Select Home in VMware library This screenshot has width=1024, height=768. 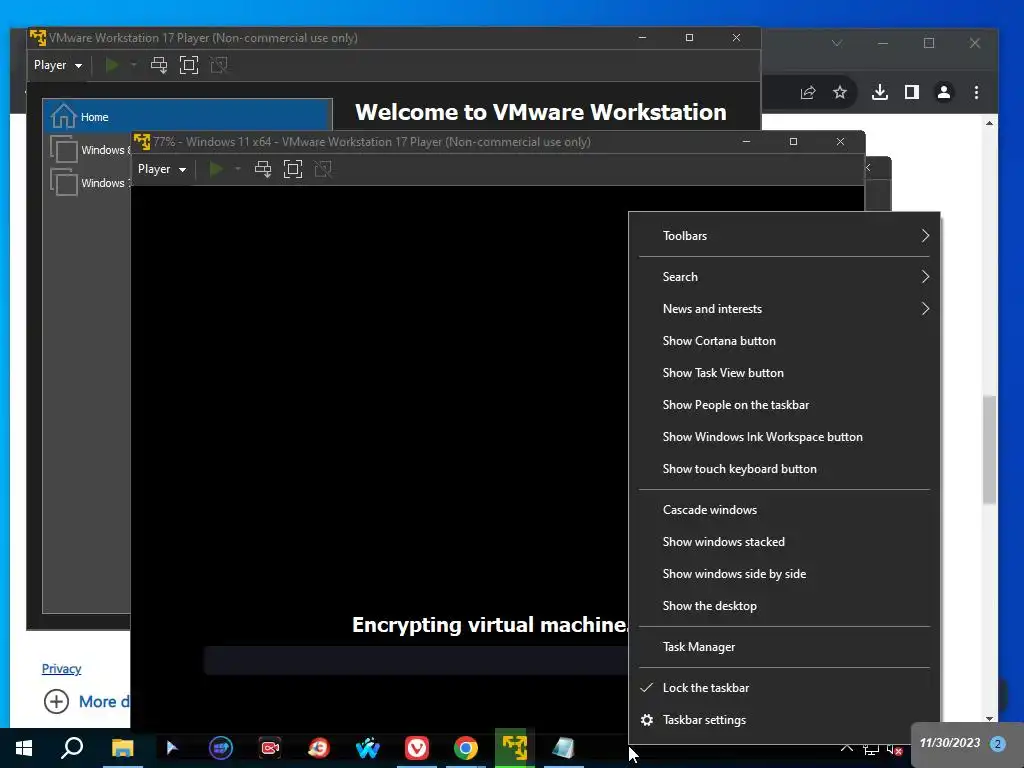pos(187,117)
